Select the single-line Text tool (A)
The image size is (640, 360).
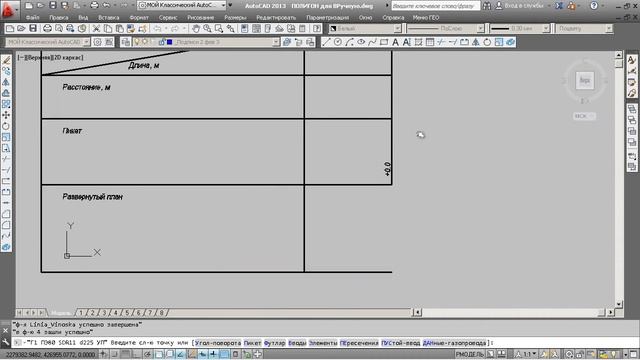coord(395,42)
